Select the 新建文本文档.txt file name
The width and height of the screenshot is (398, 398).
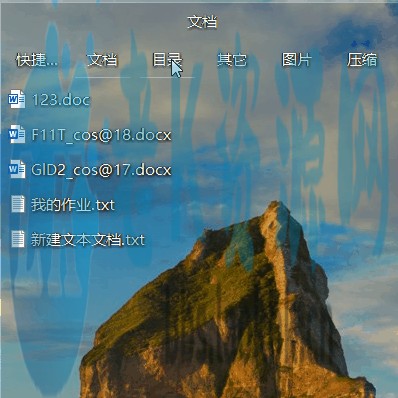(x=88, y=240)
